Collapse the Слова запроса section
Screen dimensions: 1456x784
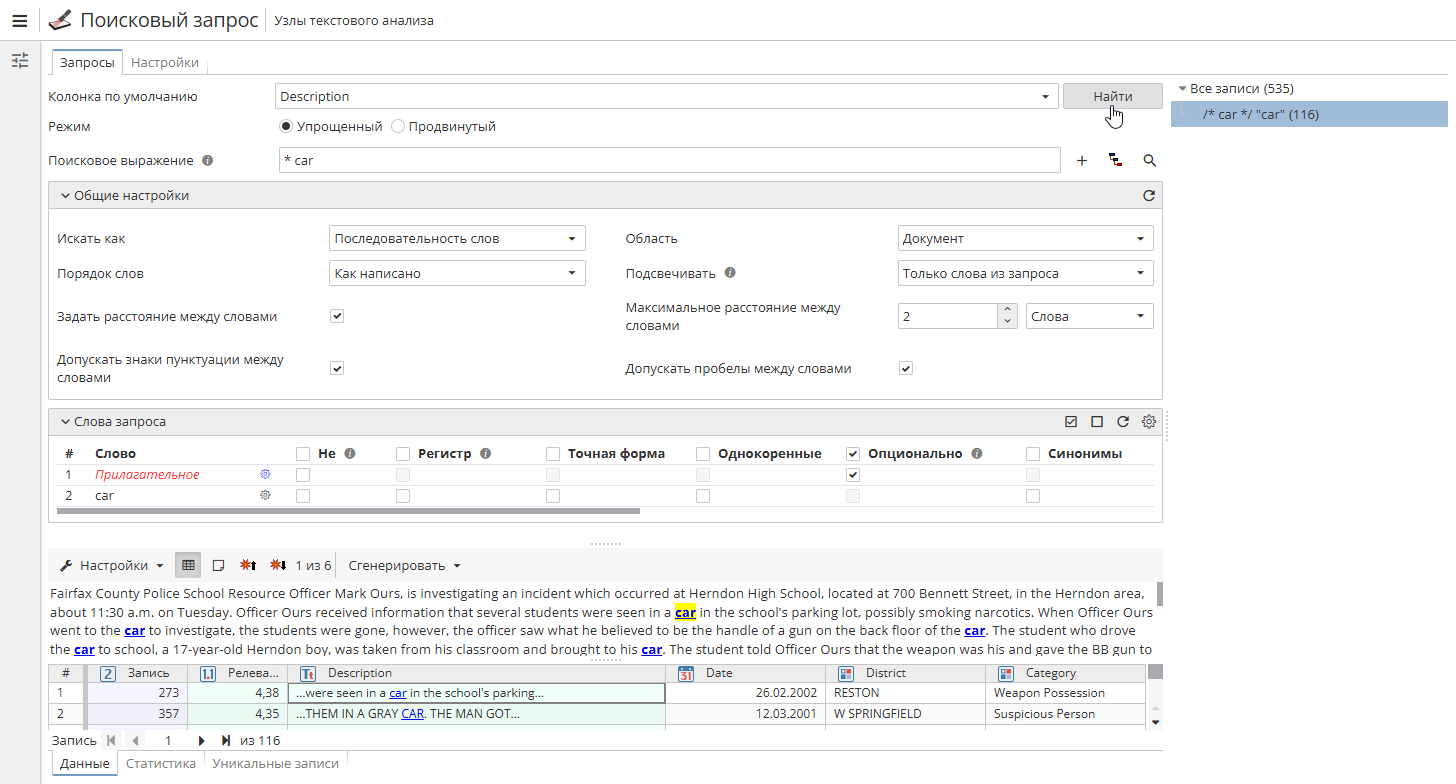pos(65,422)
